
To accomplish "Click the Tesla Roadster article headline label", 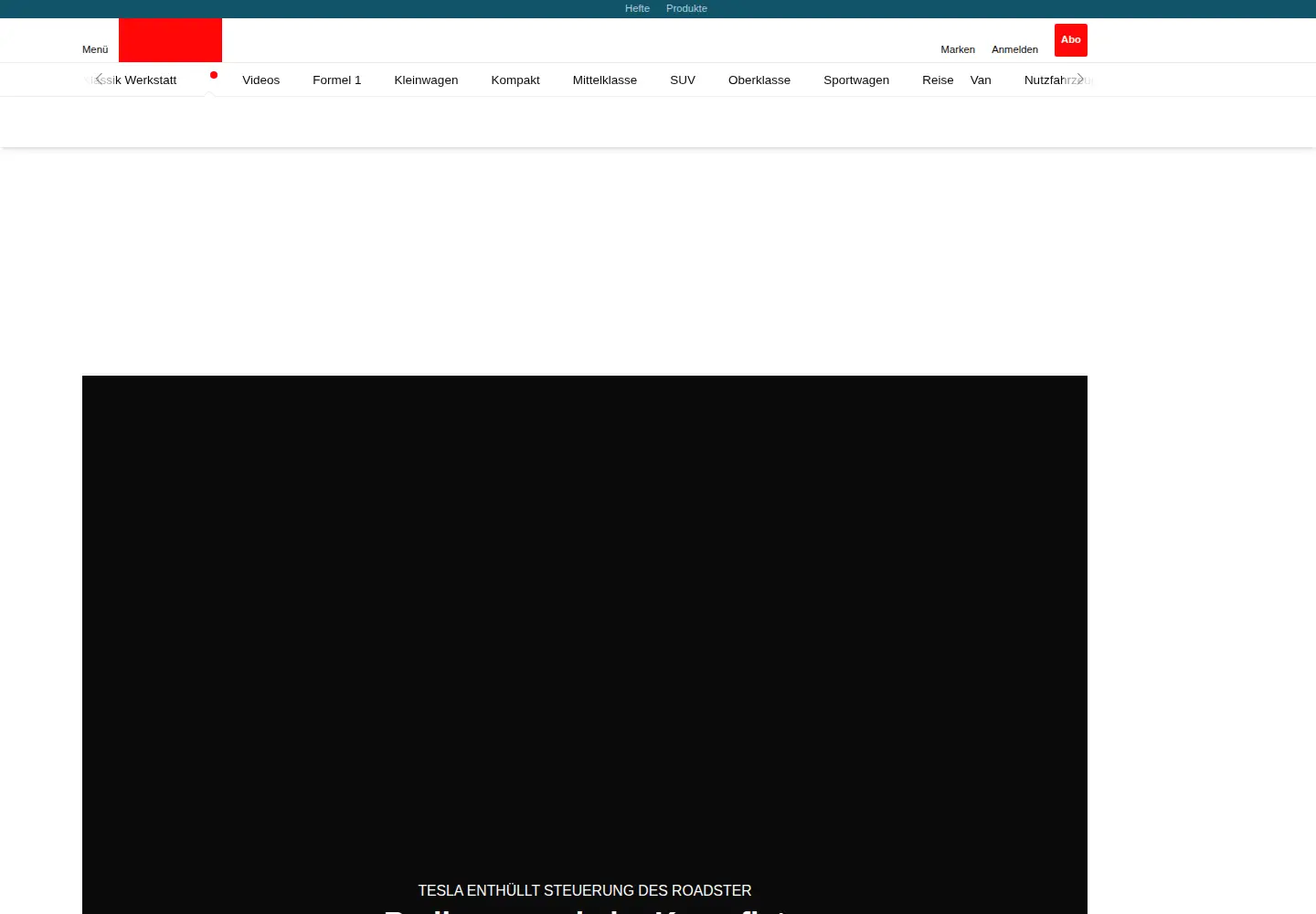I will coord(585,890).
